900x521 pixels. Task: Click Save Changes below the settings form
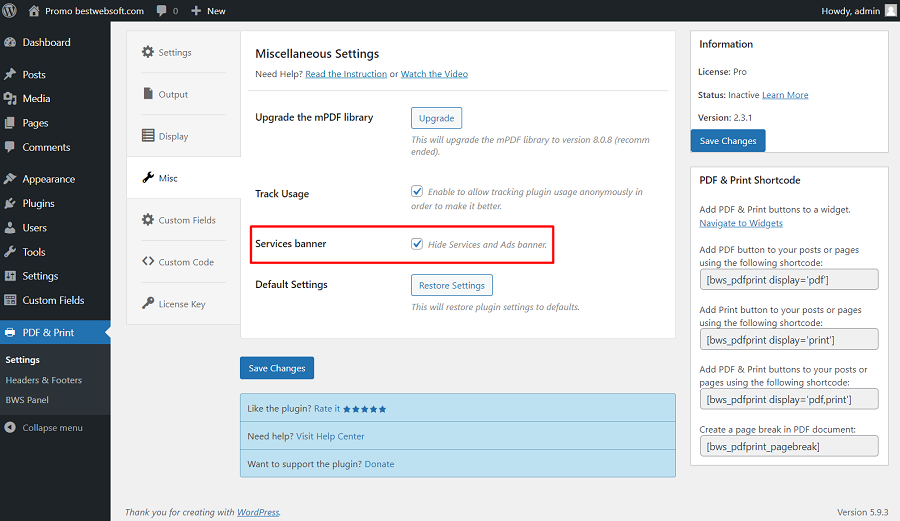coord(277,368)
